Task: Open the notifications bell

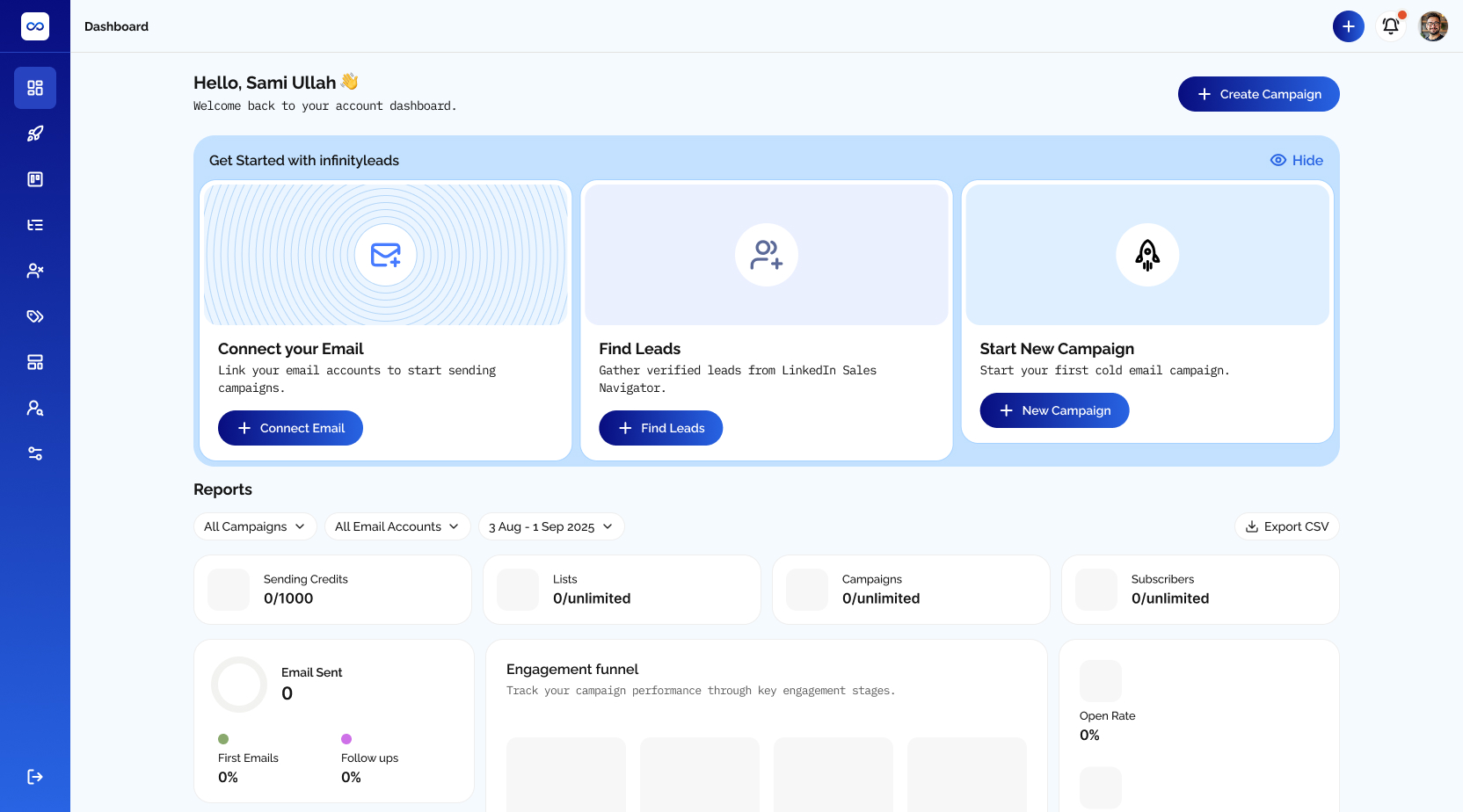Action: (x=1391, y=26)
